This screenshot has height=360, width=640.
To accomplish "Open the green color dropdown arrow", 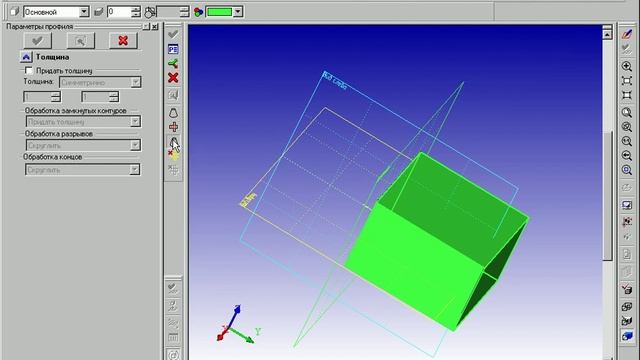I will (238, 12).
